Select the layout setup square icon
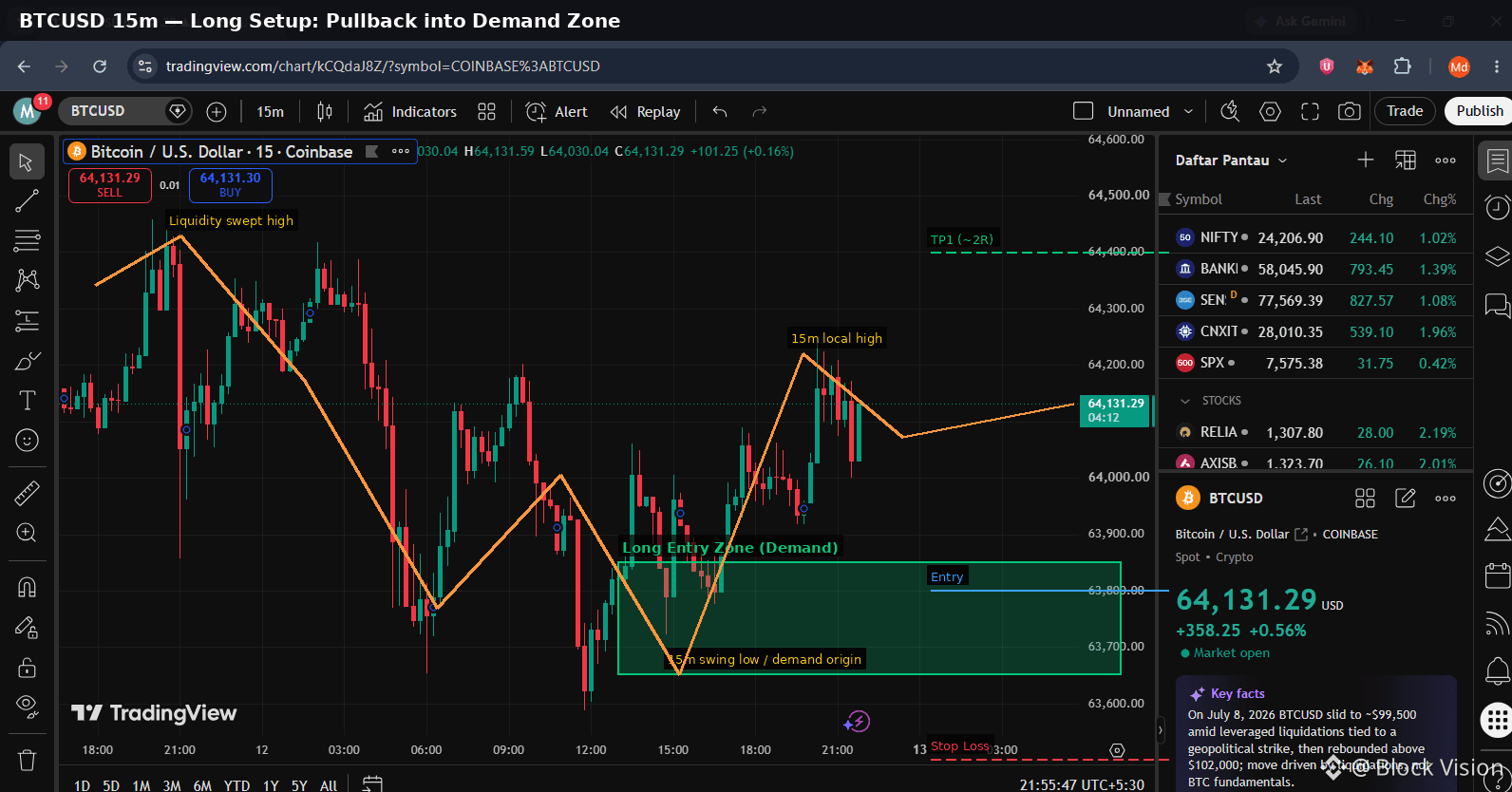 pos(1083,111)
